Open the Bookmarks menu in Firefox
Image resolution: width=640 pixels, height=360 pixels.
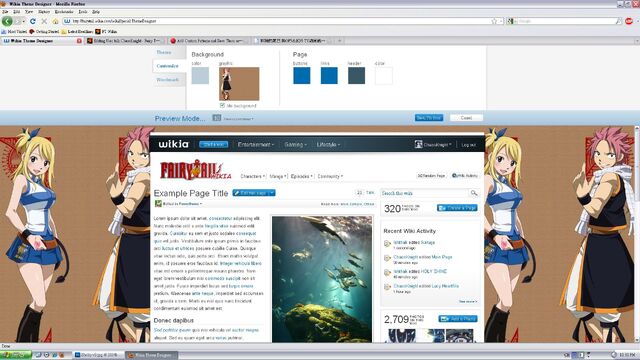coord(64,12)
